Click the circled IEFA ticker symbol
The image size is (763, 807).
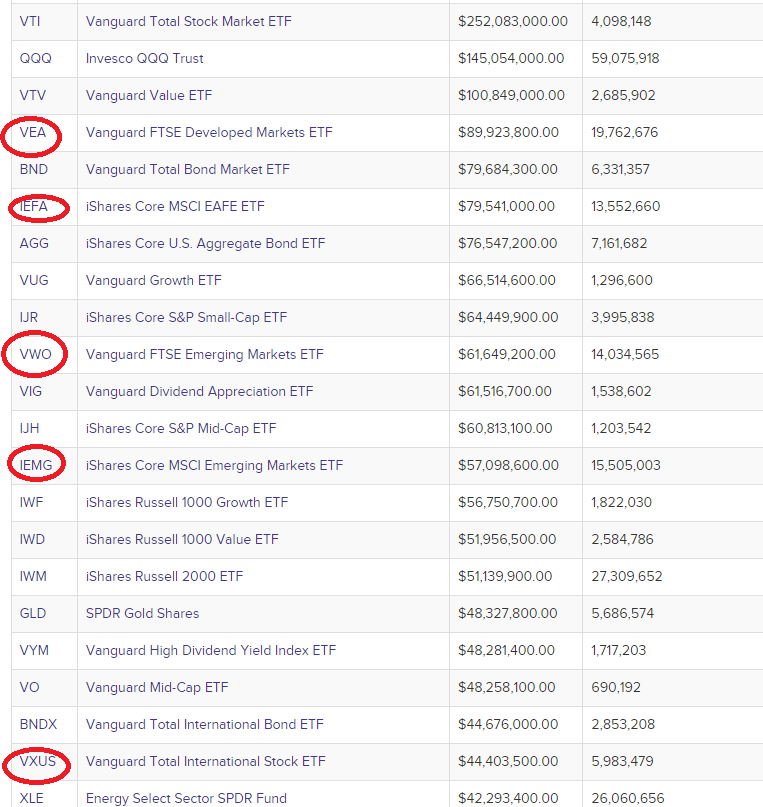point(33,207)
